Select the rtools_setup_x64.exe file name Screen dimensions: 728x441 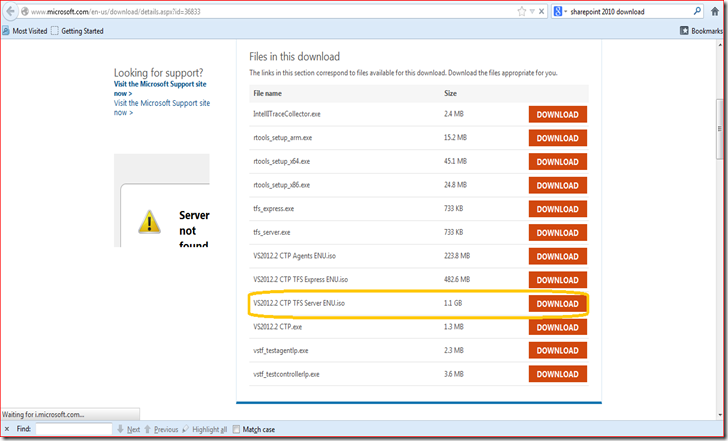281,162
